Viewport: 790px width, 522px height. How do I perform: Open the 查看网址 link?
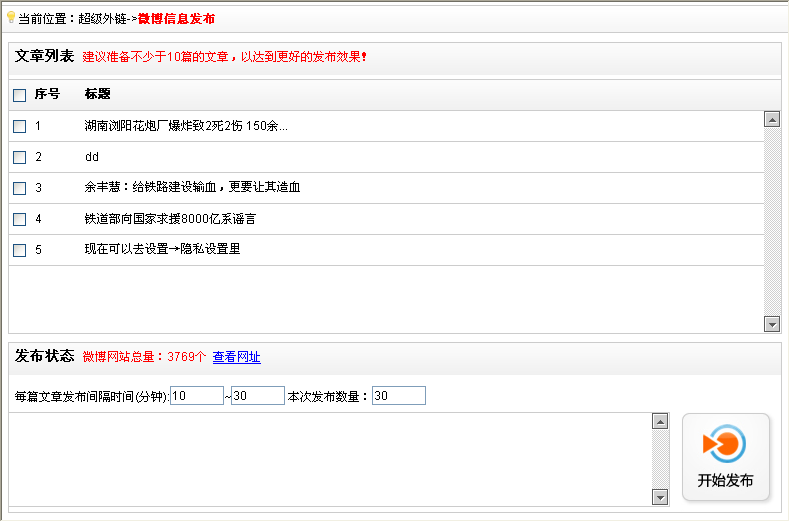(236, 357)
